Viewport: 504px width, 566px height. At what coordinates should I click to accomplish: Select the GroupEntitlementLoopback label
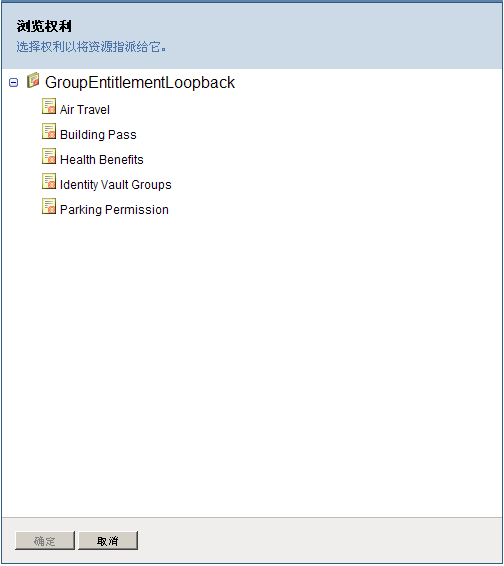(140, 83)
